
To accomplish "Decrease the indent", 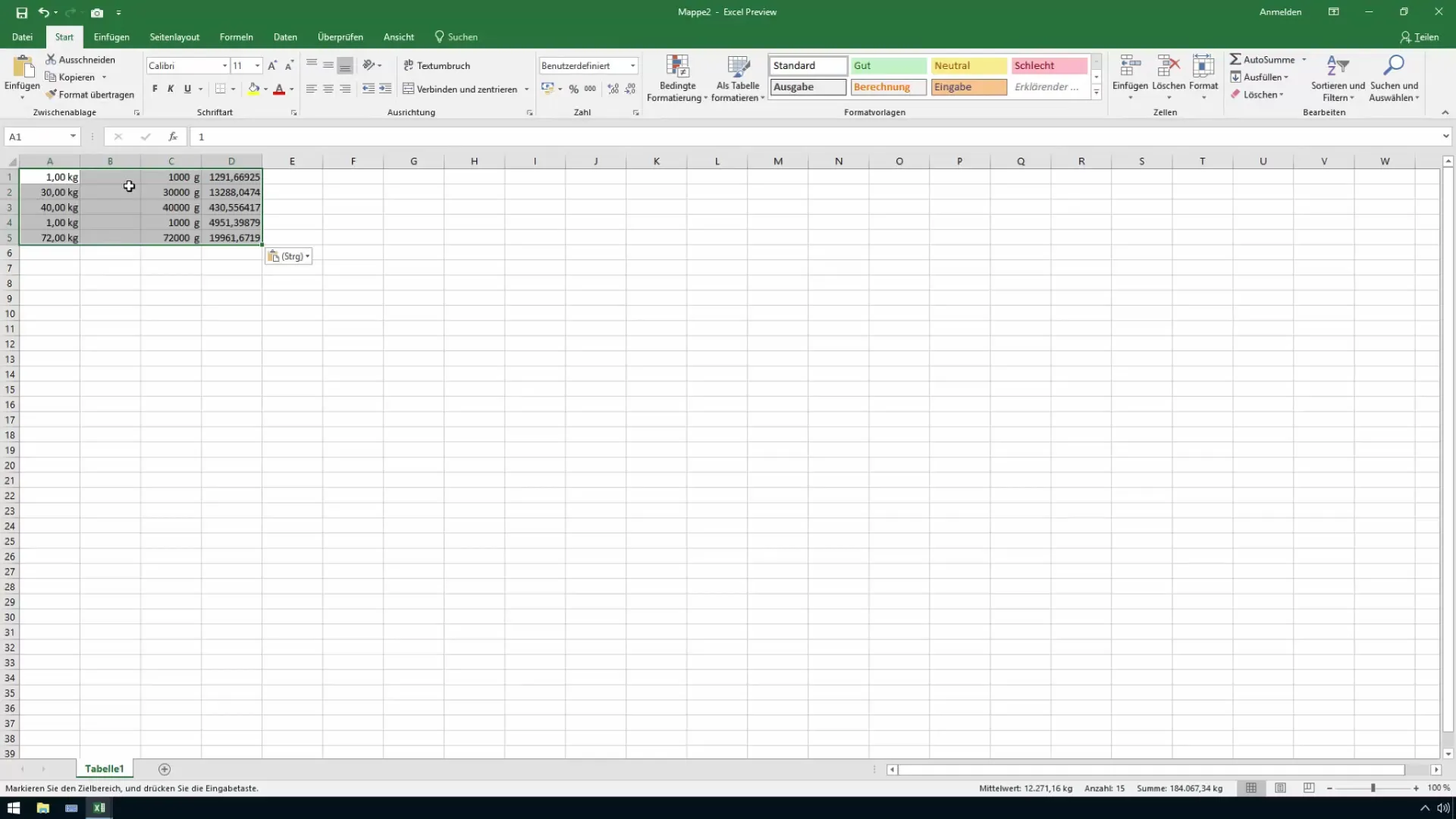I will pyautogui.click(x=369, y=89).
